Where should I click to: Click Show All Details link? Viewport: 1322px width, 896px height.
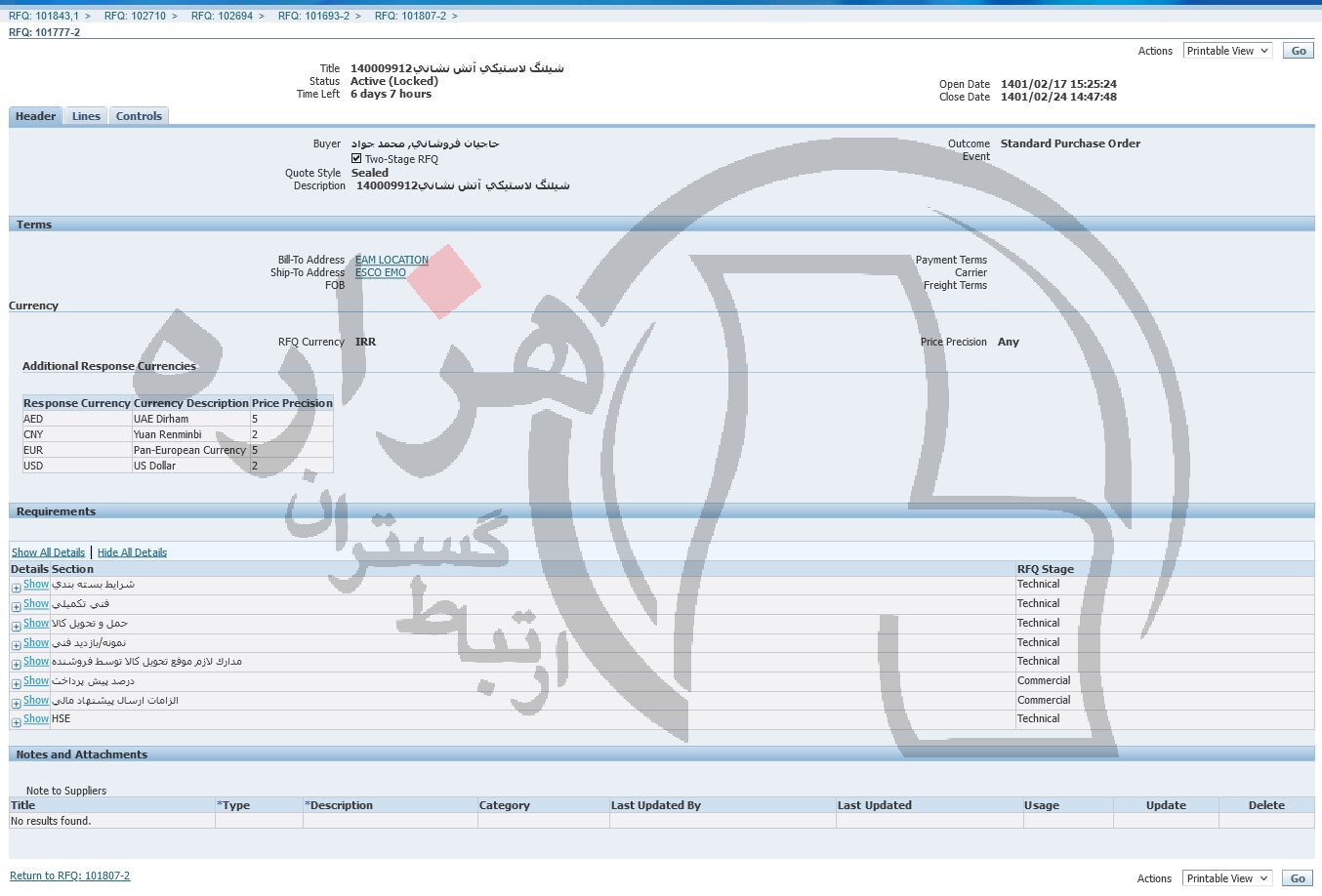48,552
